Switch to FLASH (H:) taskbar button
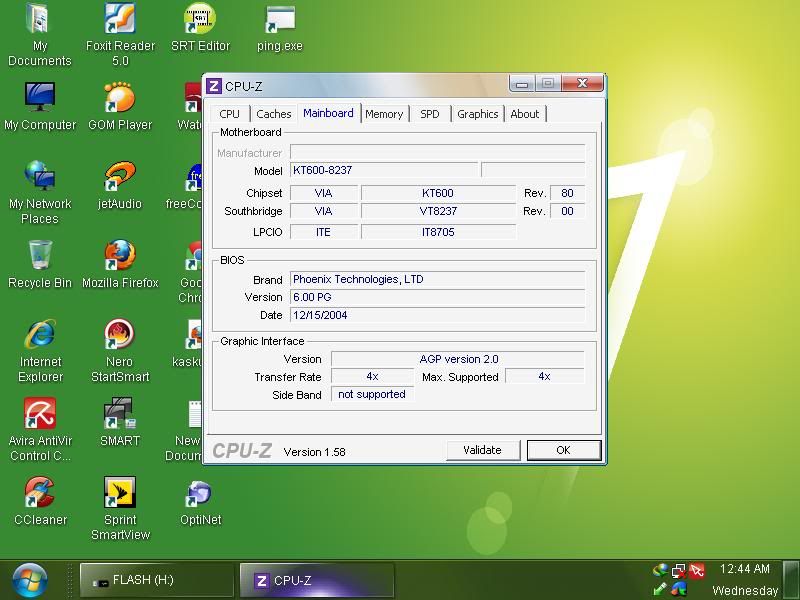The height and width of the screenshot is (600, 800). point(156,580)
